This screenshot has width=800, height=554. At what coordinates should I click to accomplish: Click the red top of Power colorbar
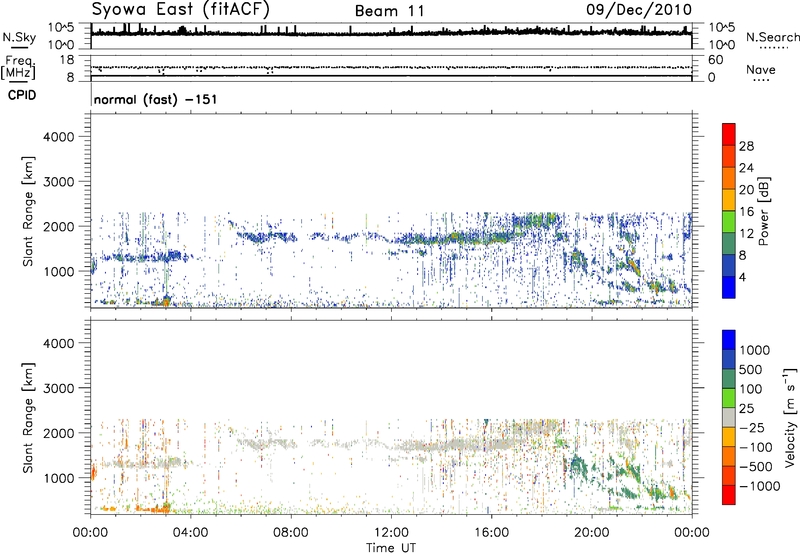[x=729, y=132]
